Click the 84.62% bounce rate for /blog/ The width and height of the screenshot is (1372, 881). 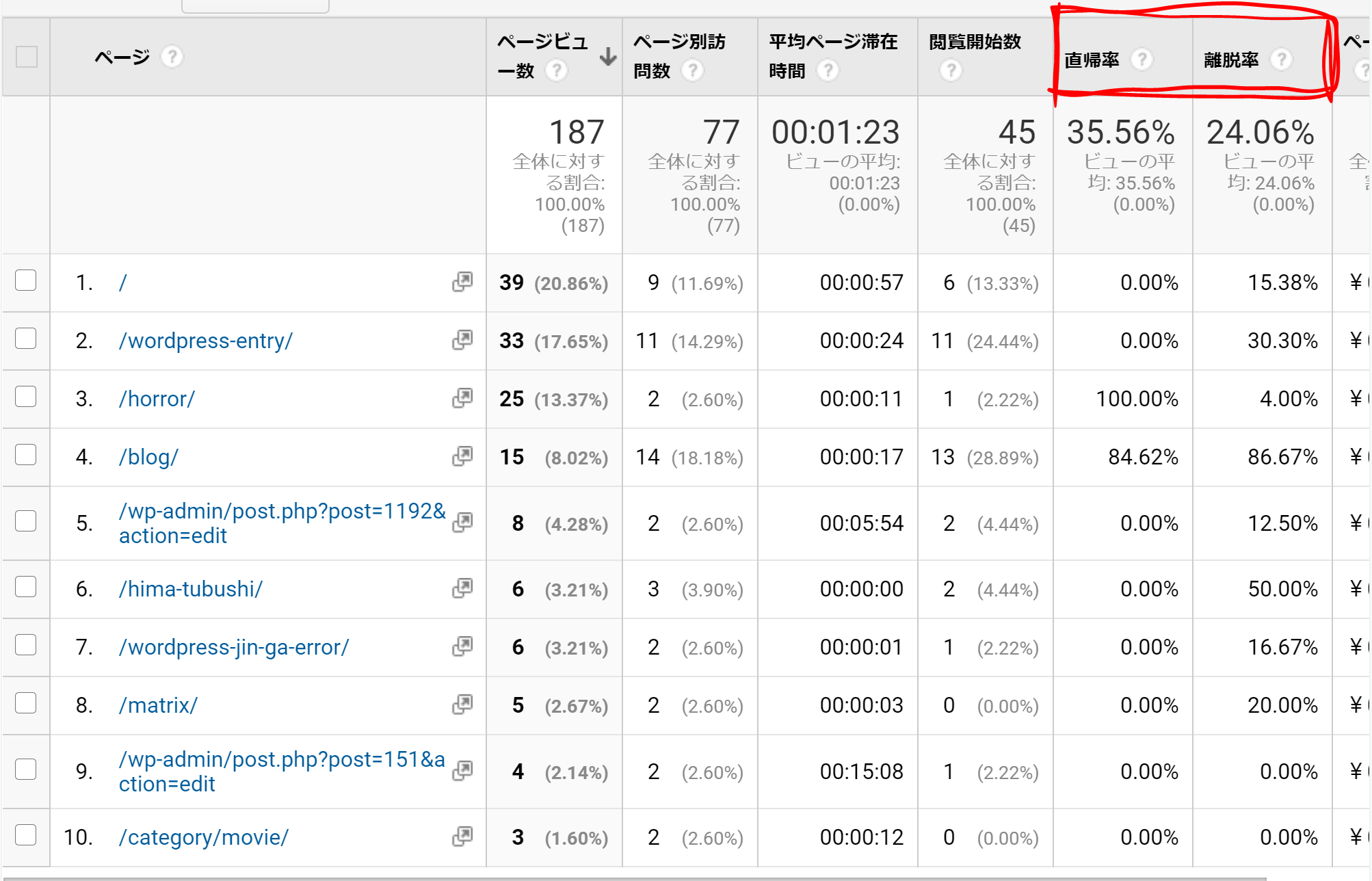[1143, 457]
